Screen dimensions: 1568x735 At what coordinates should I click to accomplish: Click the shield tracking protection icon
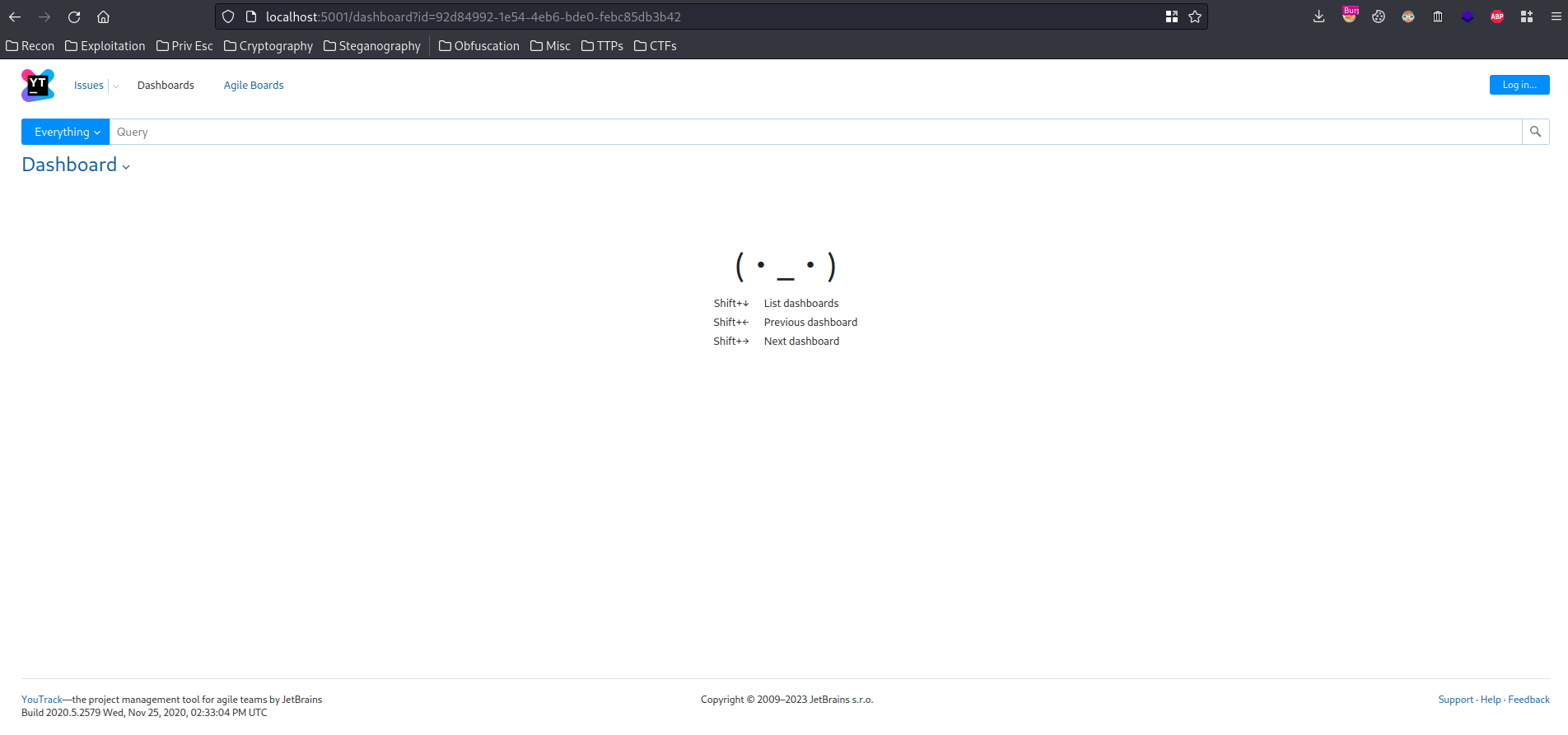[228, 16]
